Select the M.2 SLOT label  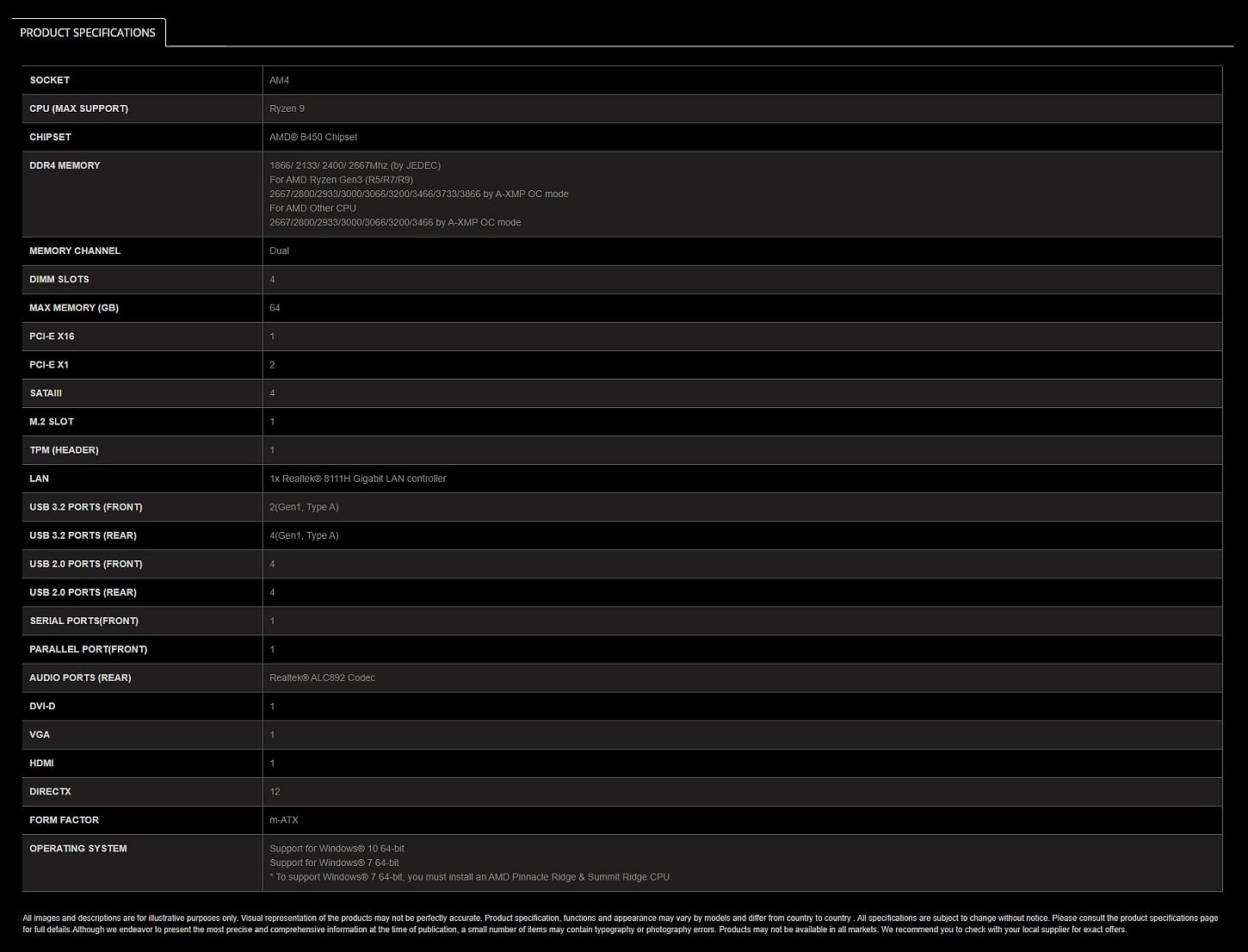coord(52,421)
